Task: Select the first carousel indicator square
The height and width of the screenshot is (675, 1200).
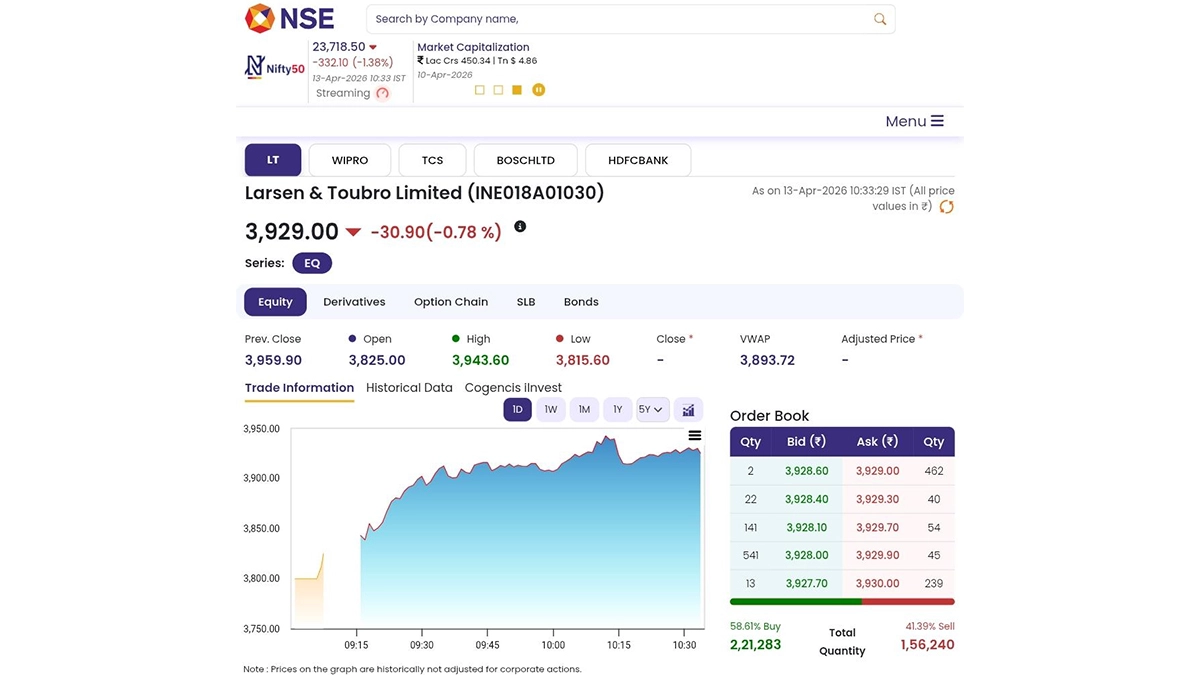Action: tap(480, 90)
